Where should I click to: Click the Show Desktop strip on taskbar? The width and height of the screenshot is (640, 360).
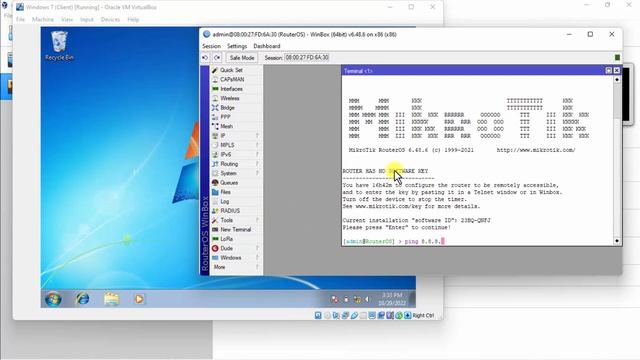click(413, 299)
